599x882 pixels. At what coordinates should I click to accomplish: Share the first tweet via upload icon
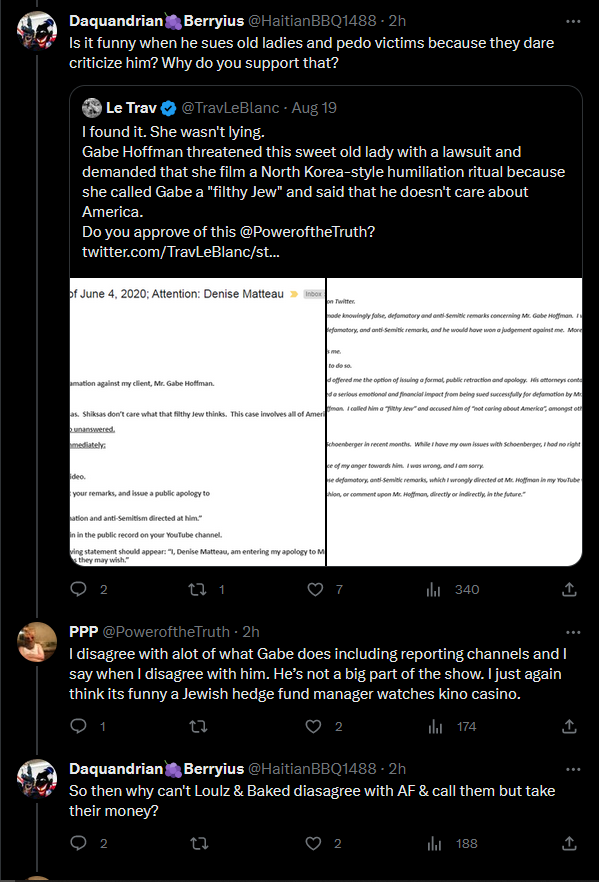click(x=569, y=590)
